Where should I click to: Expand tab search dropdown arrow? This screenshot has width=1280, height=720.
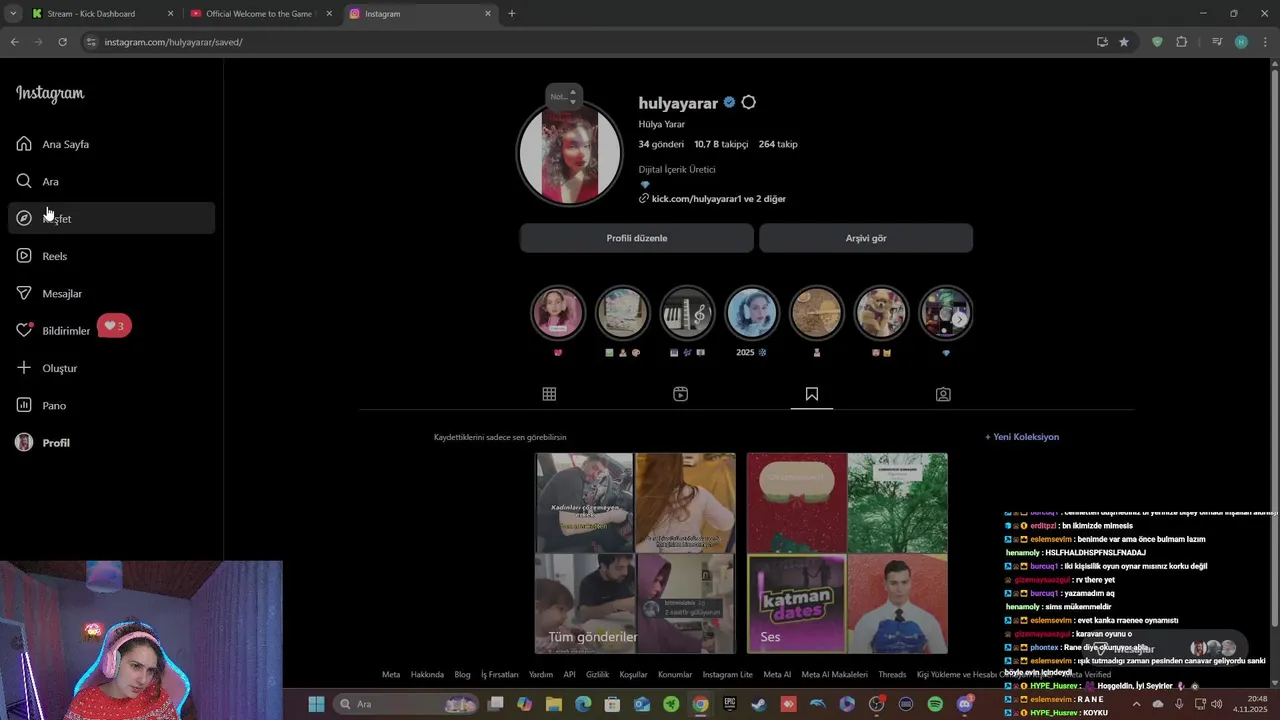point(13,14)
